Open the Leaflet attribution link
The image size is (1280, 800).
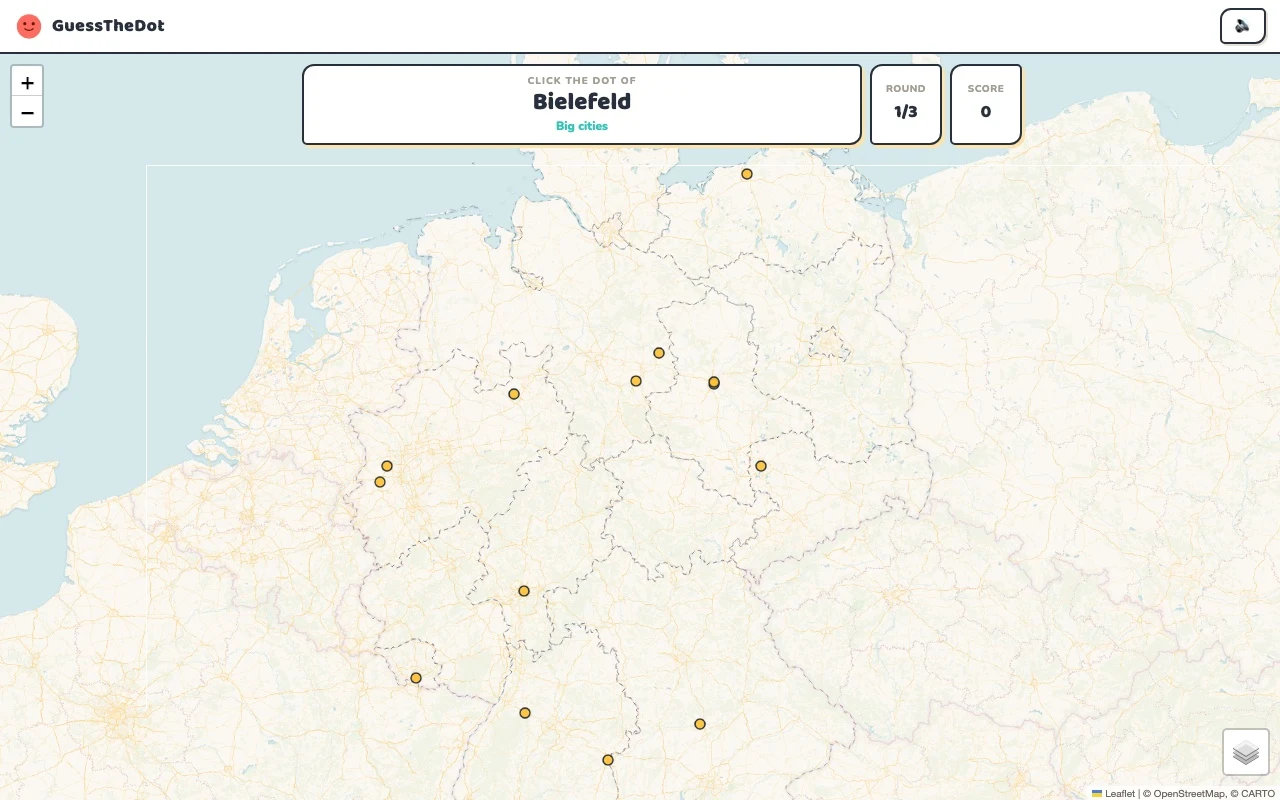[1113, 793]
